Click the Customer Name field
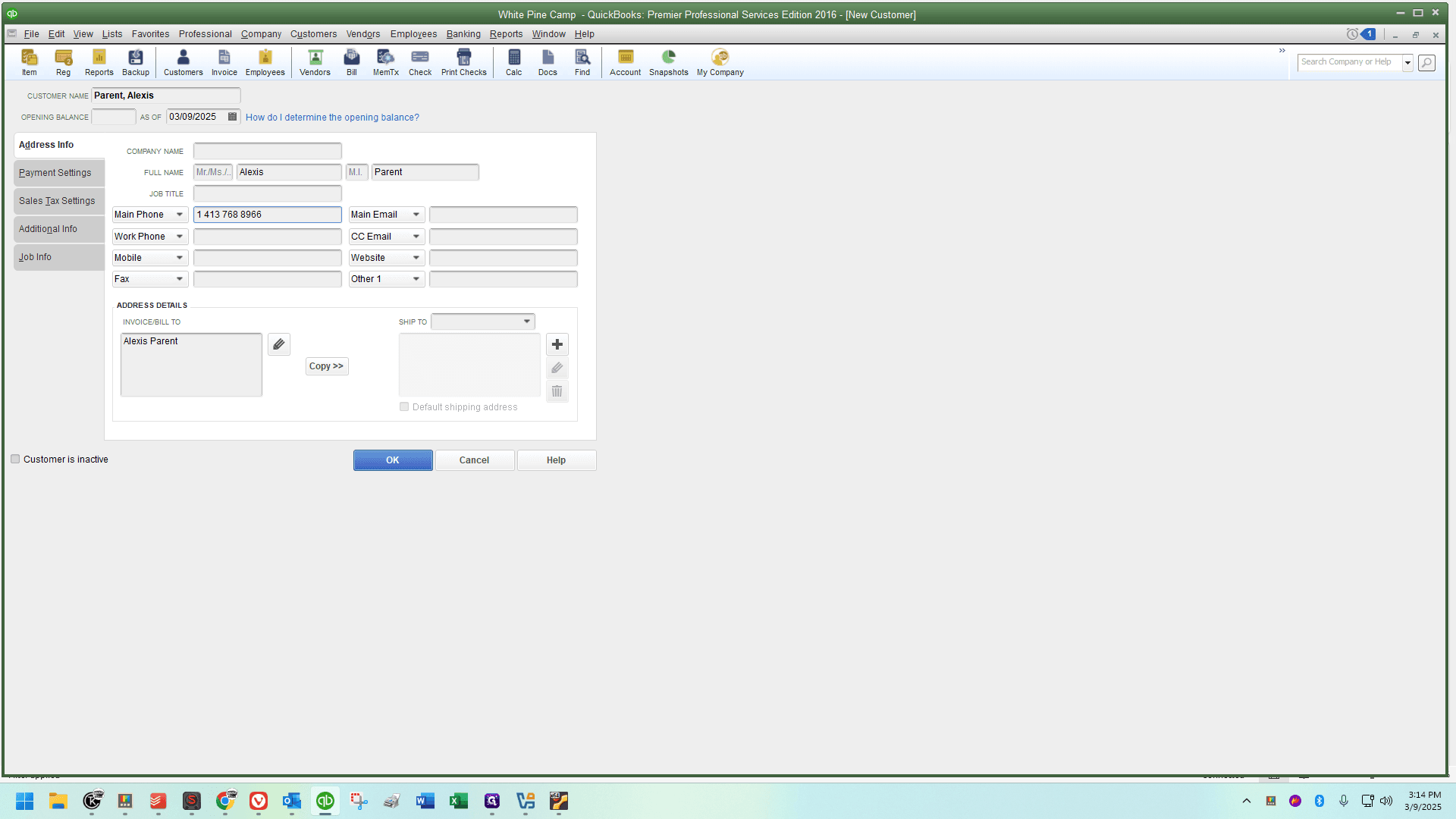1456x819 pixels. click(x=166, y=96)
